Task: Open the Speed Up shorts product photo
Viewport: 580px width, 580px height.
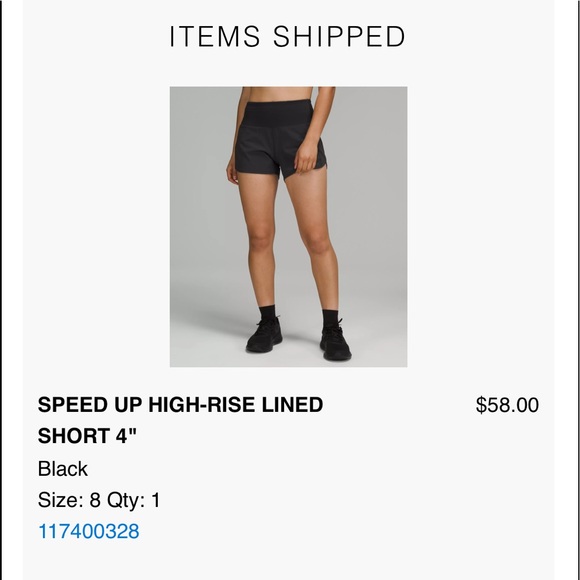Action: [289, 227]
